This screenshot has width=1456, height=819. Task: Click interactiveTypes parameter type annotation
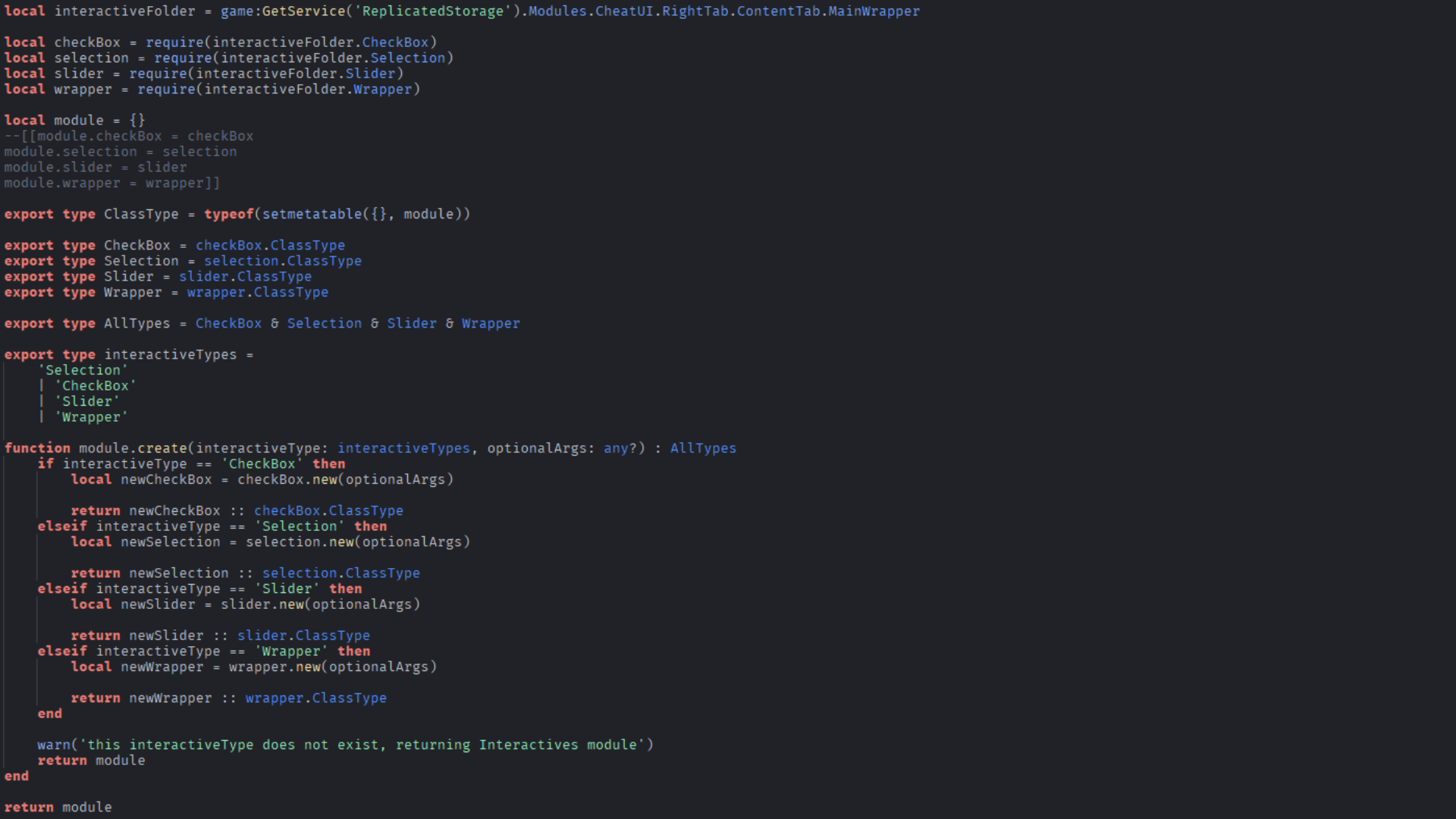click(x=403, y=449)
